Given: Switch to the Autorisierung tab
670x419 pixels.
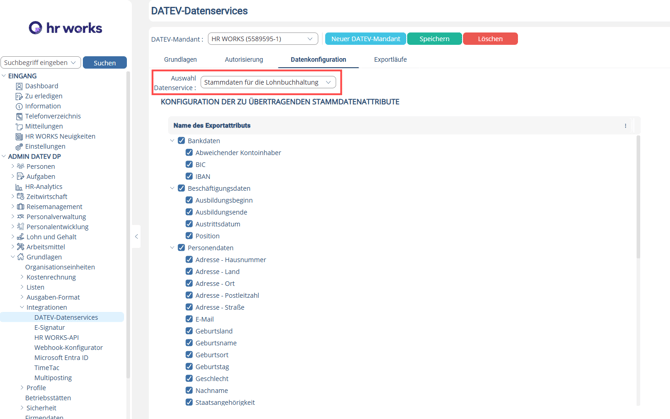Looking at the screenshot, I should (244, 60).
